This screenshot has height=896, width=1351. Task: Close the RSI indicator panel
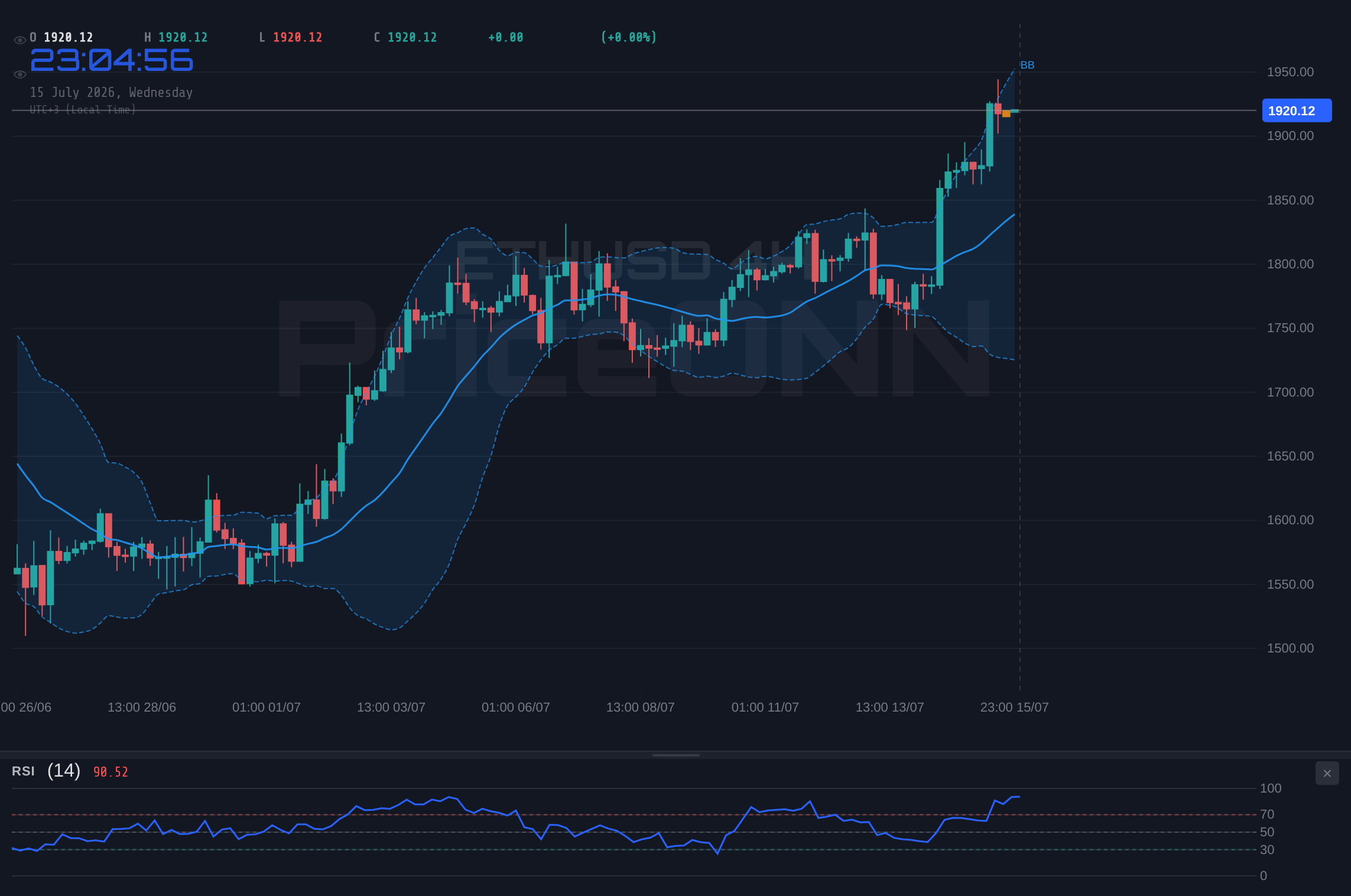[1327, 773]
